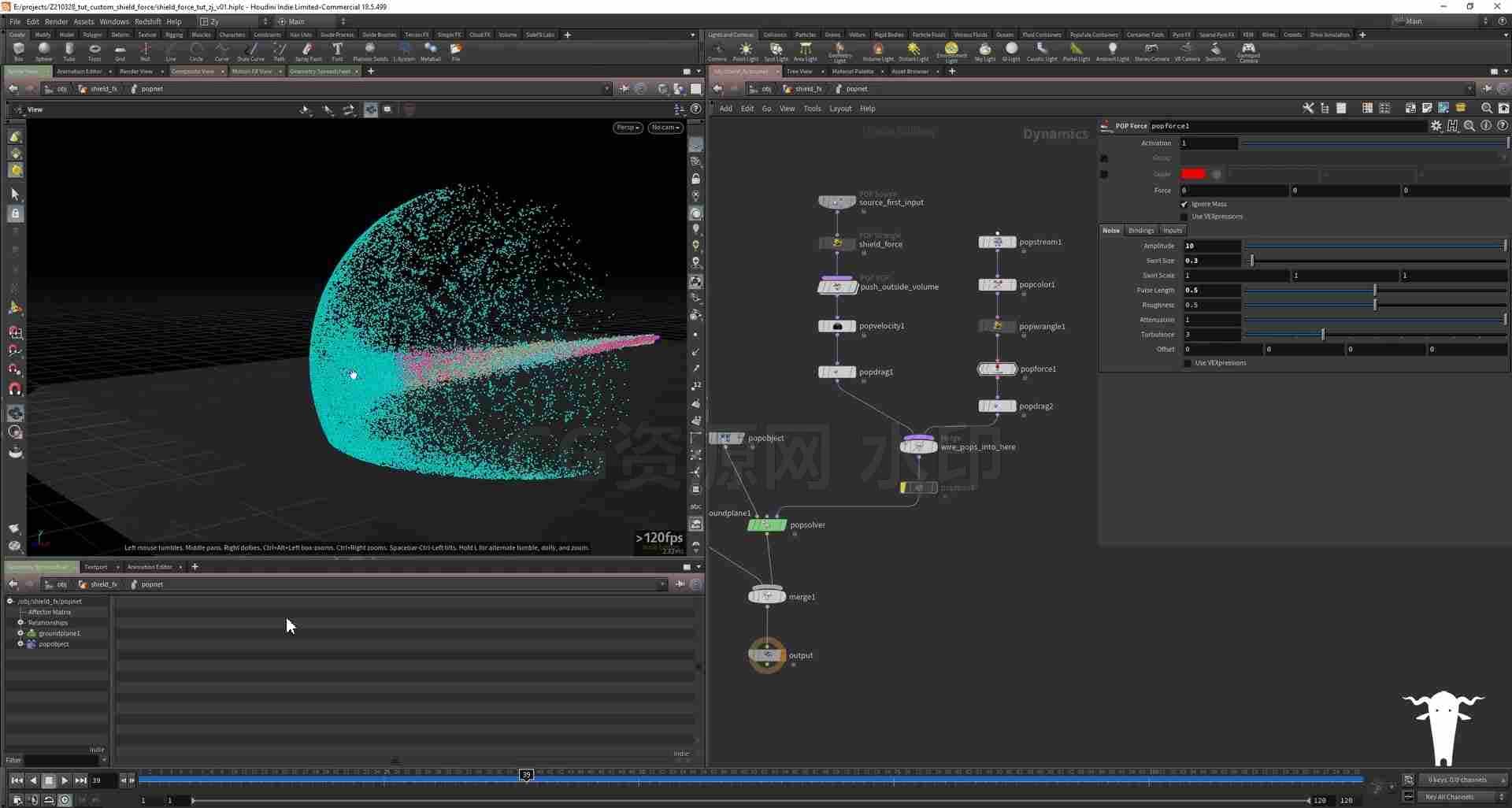1512x808 pixels.
Task: Jump to first frame button
Action: point(17,780)
